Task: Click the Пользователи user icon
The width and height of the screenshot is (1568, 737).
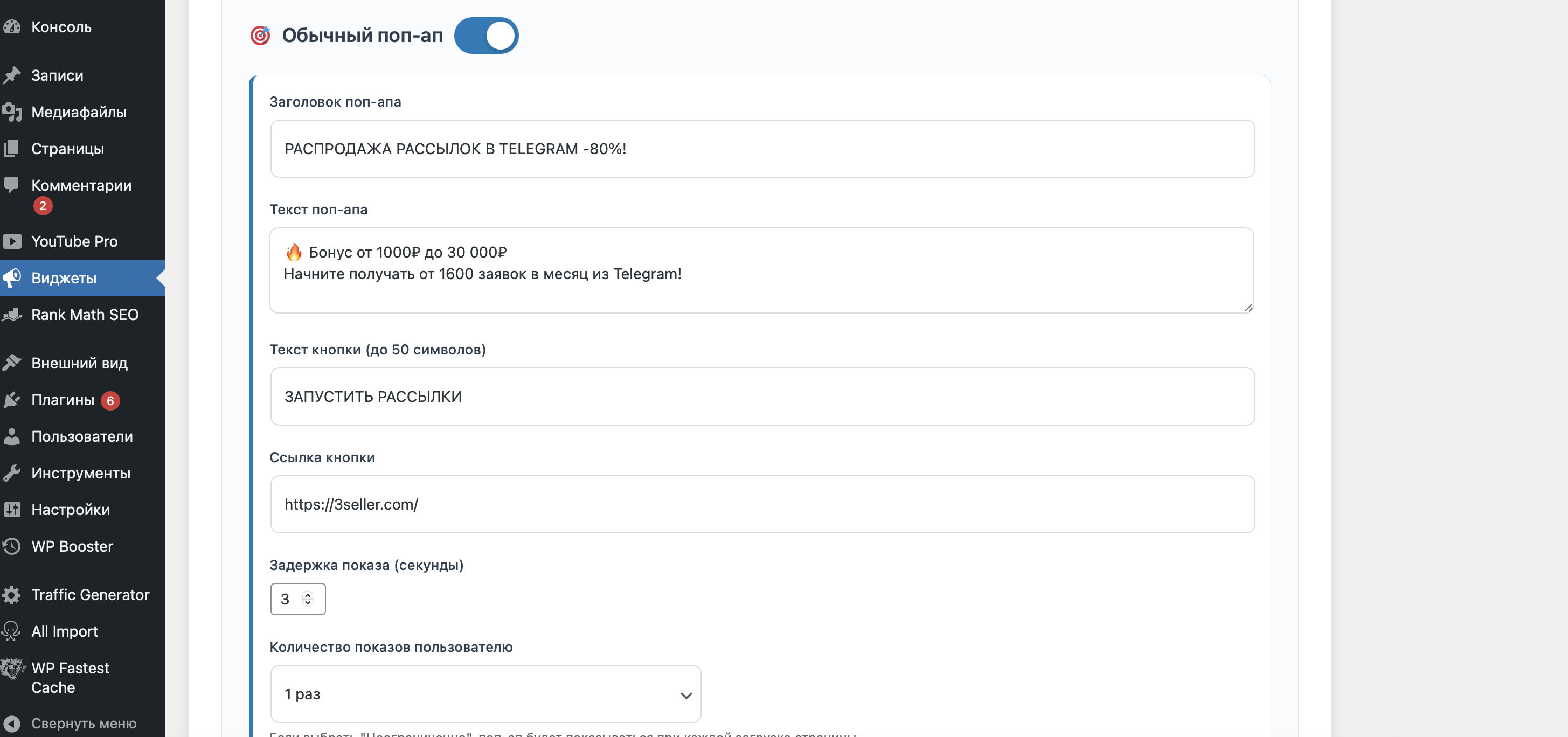Action: [11, 436]
